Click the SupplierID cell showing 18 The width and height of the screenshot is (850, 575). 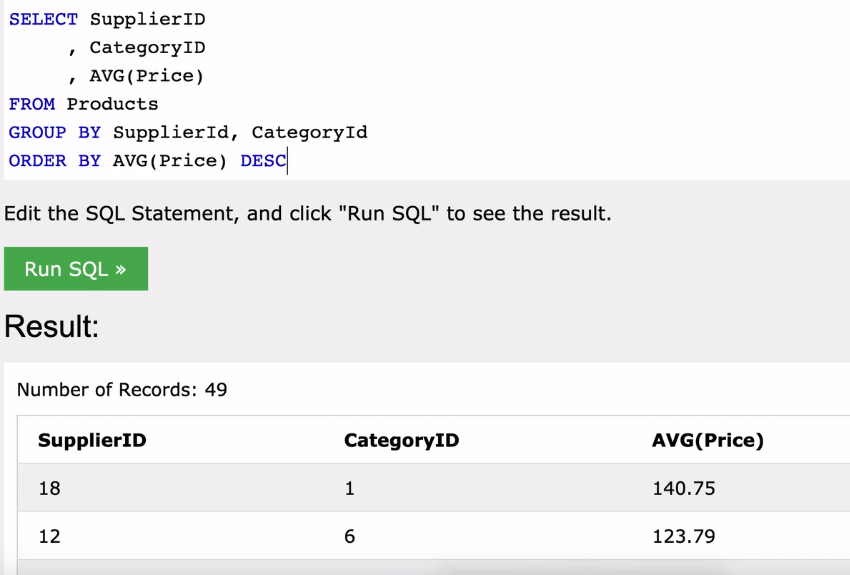[x=49, y=488]
